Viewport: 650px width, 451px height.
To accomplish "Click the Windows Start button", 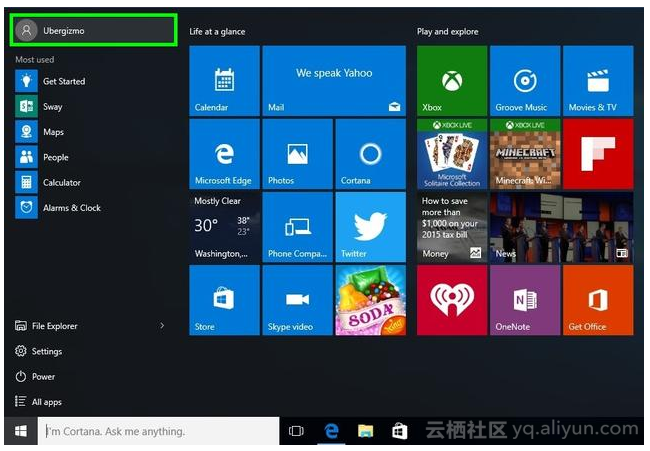I will (21, 431).
